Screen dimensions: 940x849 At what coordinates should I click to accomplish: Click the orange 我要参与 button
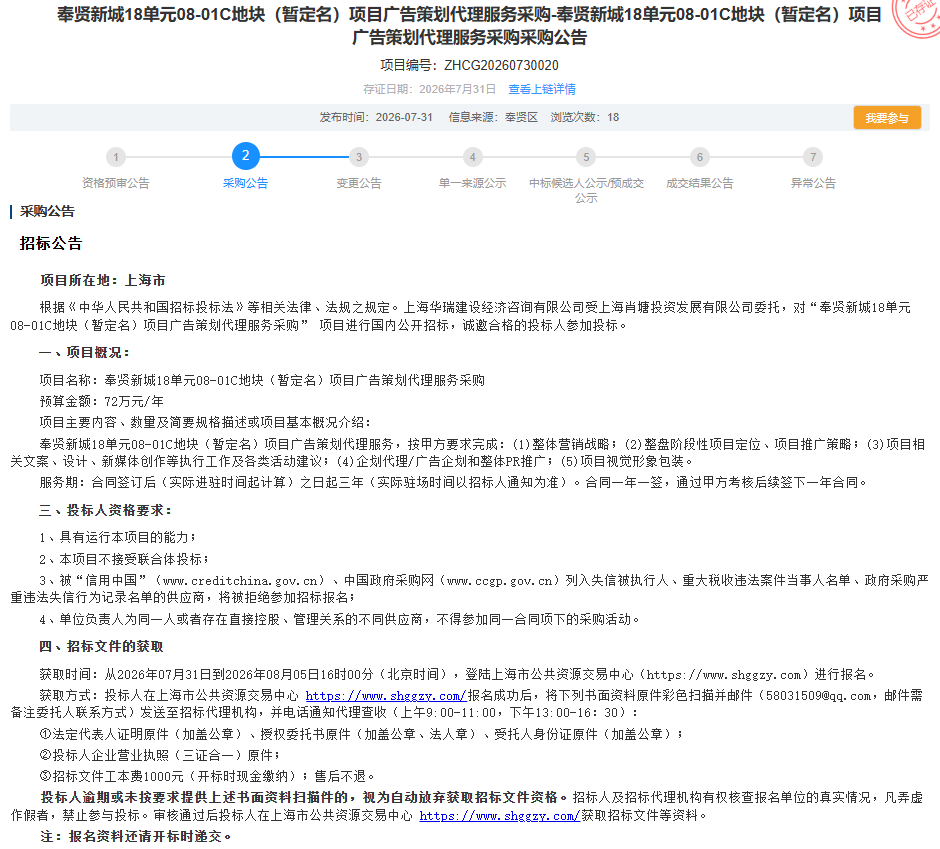(887, 118)
